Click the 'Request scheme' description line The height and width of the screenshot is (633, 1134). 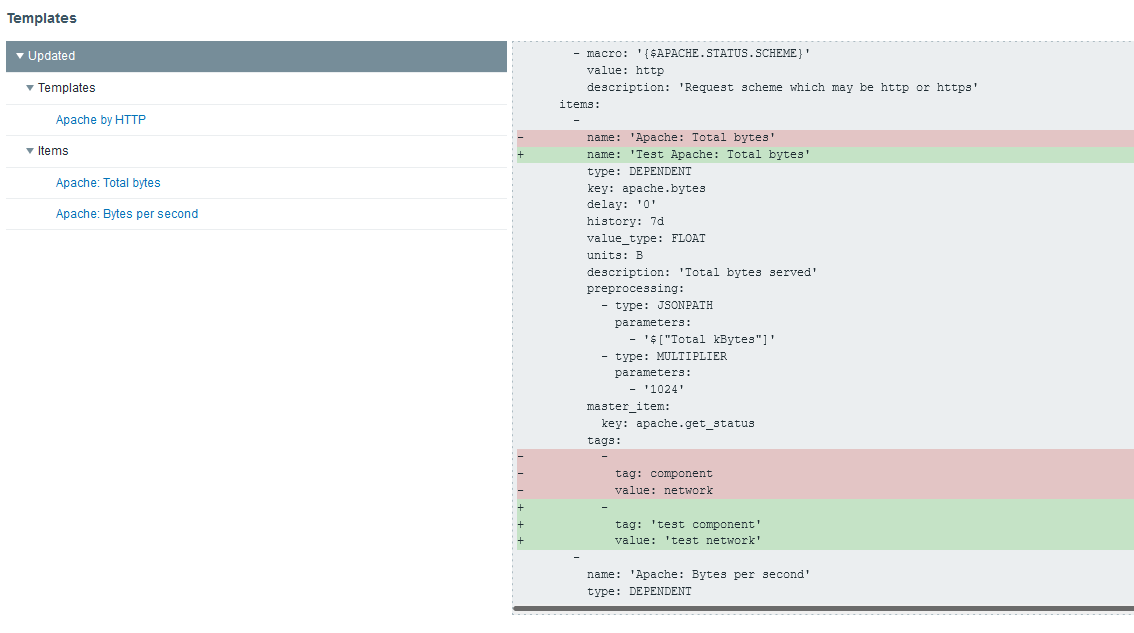click(x=783, y=87)
